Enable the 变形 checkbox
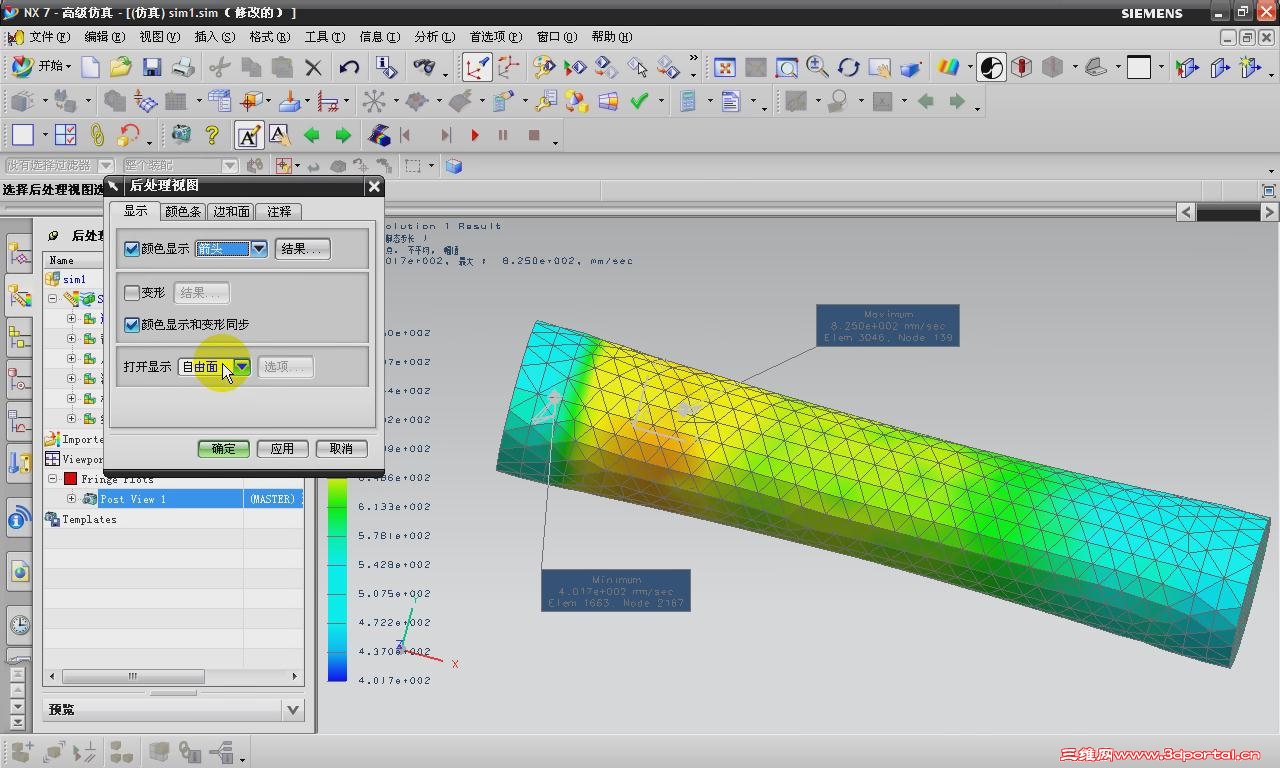This screenshot has height=768, width=1280. tap(132, 293)
